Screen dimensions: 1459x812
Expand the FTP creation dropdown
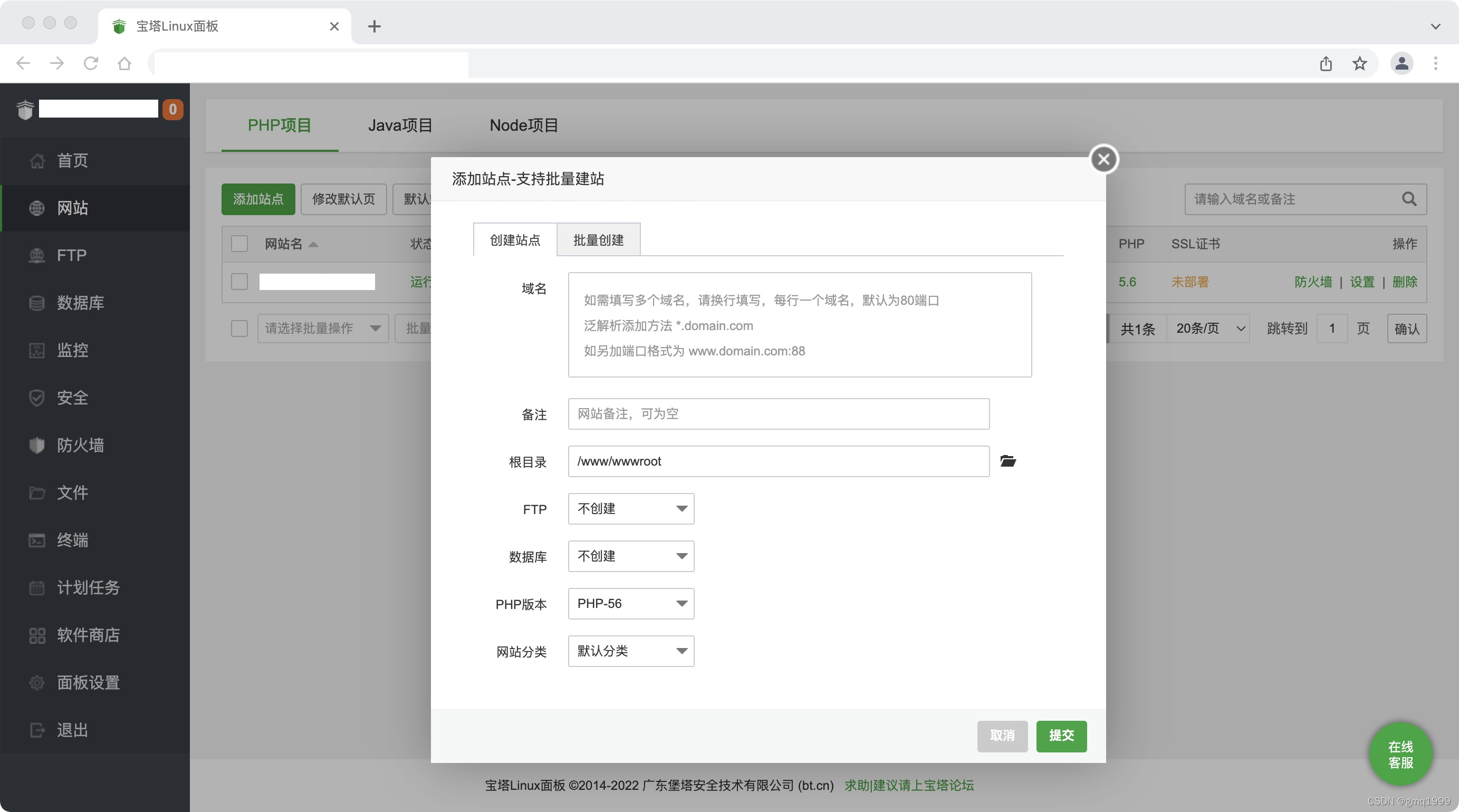pyautogui.click(x=630, y=508)
